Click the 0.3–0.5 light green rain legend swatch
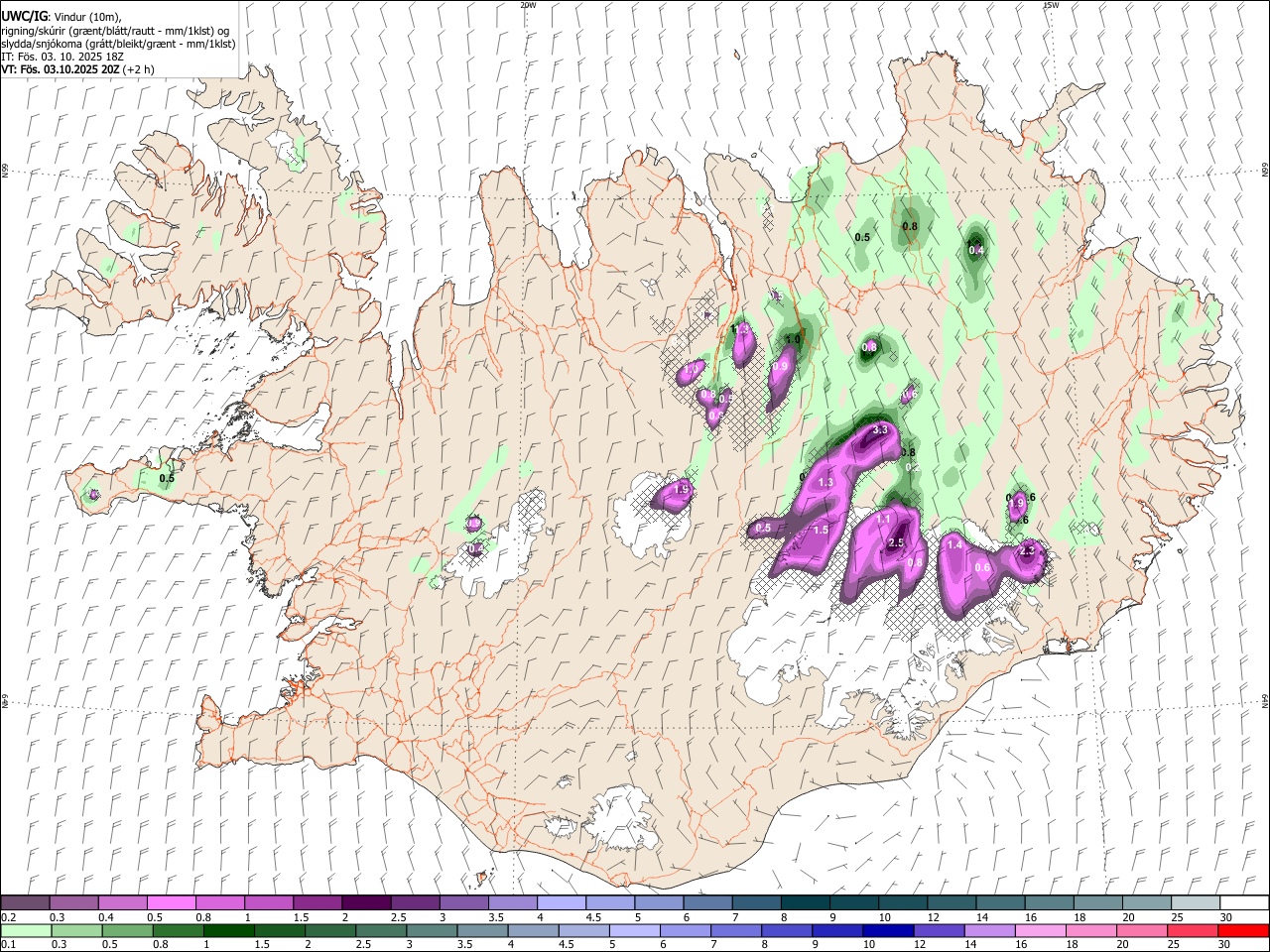Screen dimensions: 1270x952 (76, 930)
